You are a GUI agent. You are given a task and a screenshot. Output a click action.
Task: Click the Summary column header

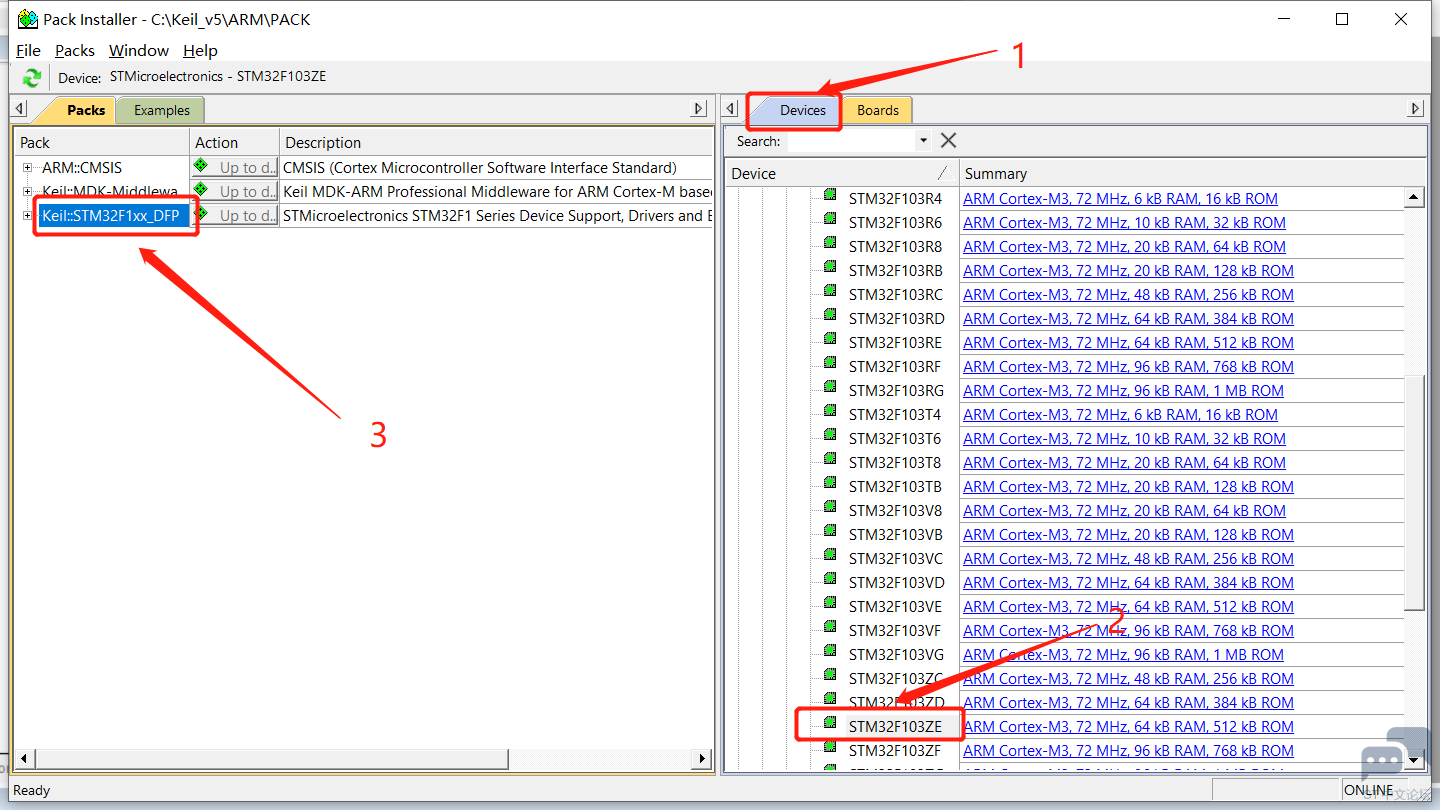click(1192, 173)
